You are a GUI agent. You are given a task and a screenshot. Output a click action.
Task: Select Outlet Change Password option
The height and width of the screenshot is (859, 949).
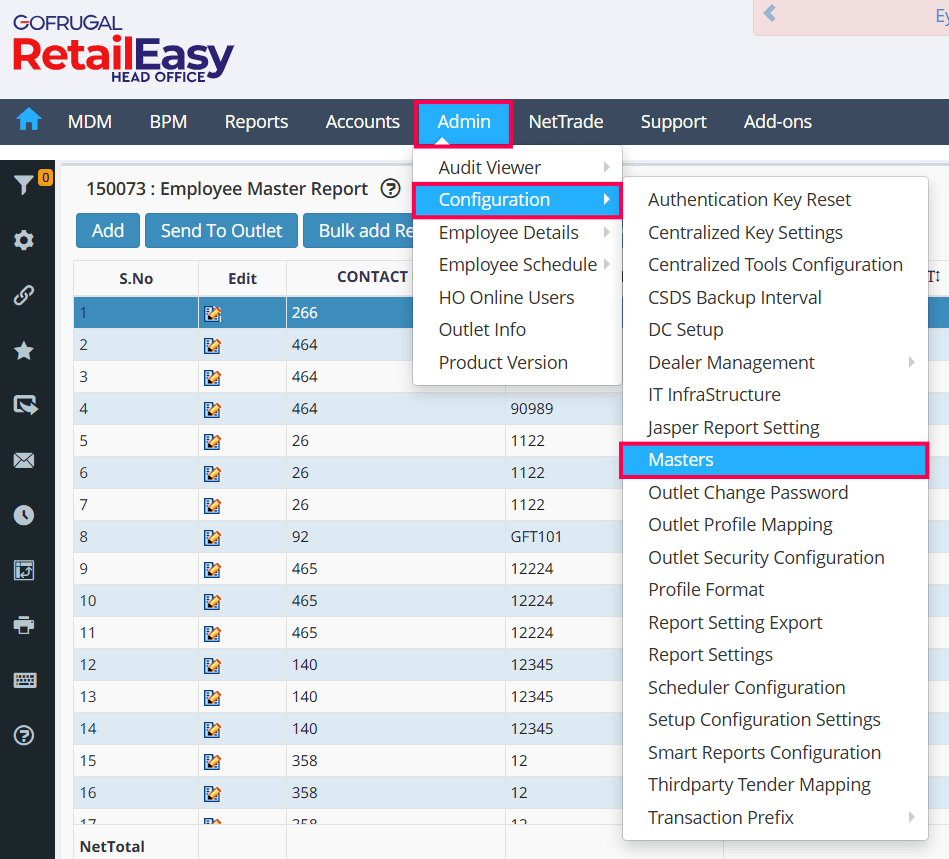tap(775, 493)
